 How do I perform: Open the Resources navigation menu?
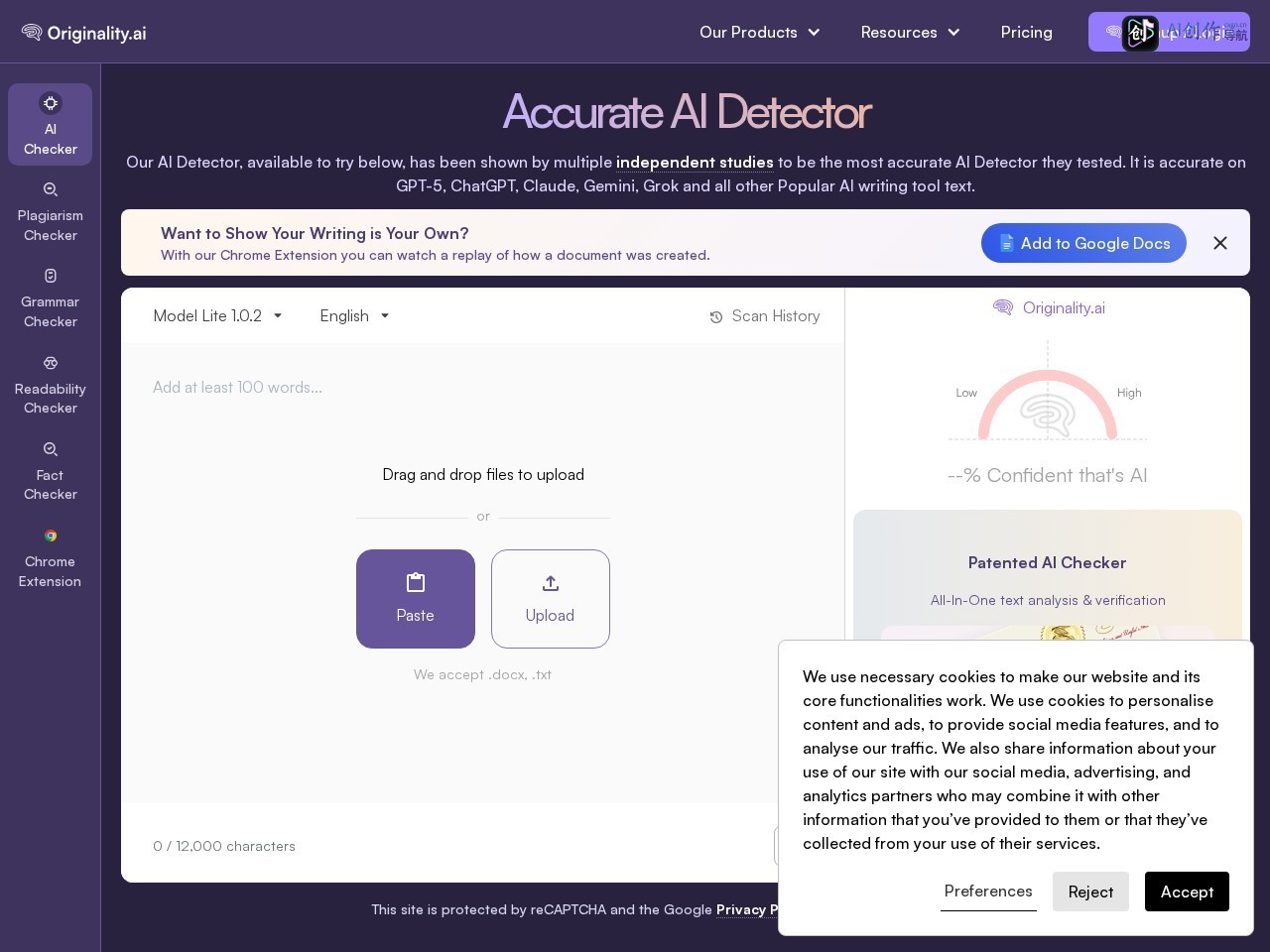click(x=910, y=33)
